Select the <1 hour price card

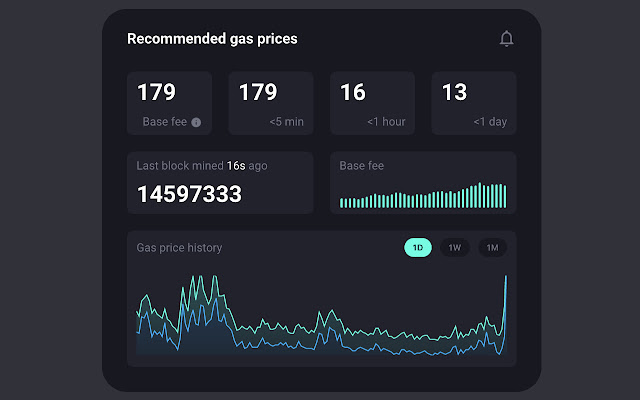coord(373,103)
